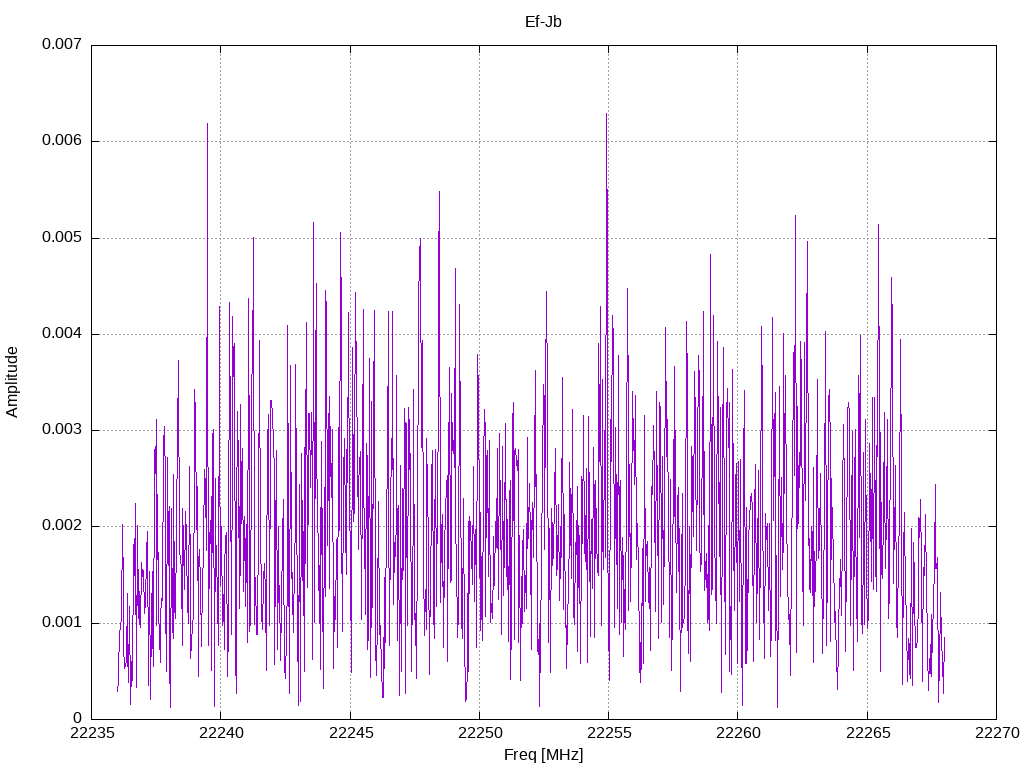Screen dimensions: 1024x768
Task: Click the Amplitude y-axis label
Action: 12,382
